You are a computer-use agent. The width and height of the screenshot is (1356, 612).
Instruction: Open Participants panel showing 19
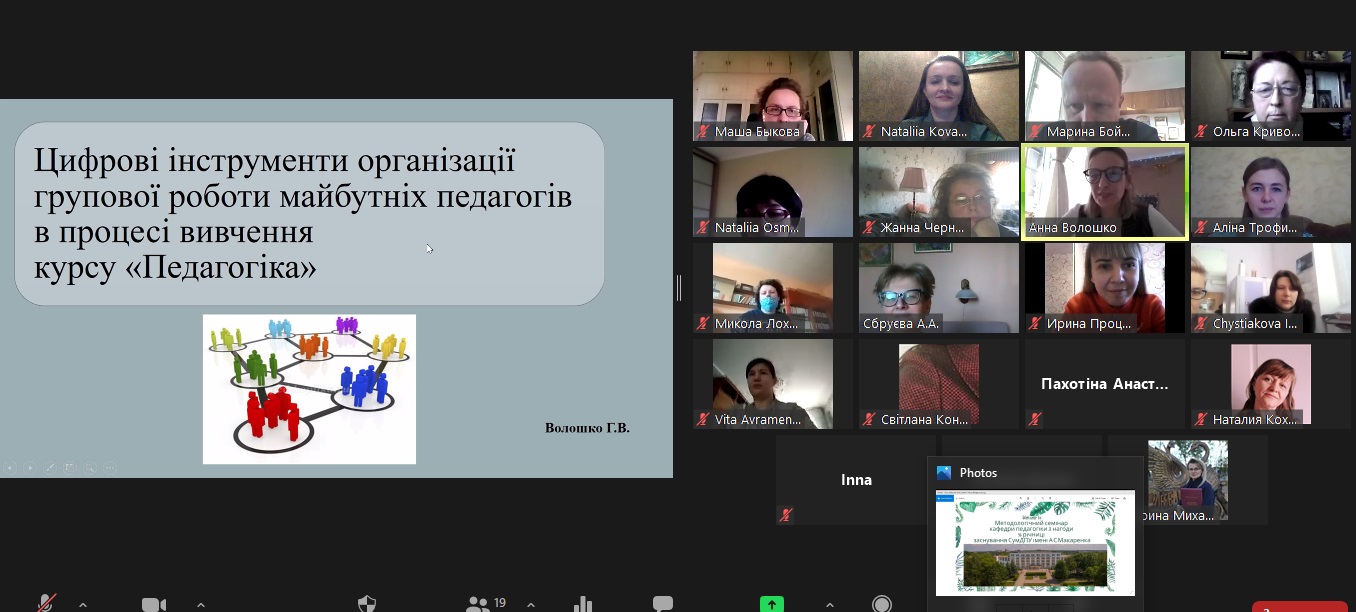486,603
